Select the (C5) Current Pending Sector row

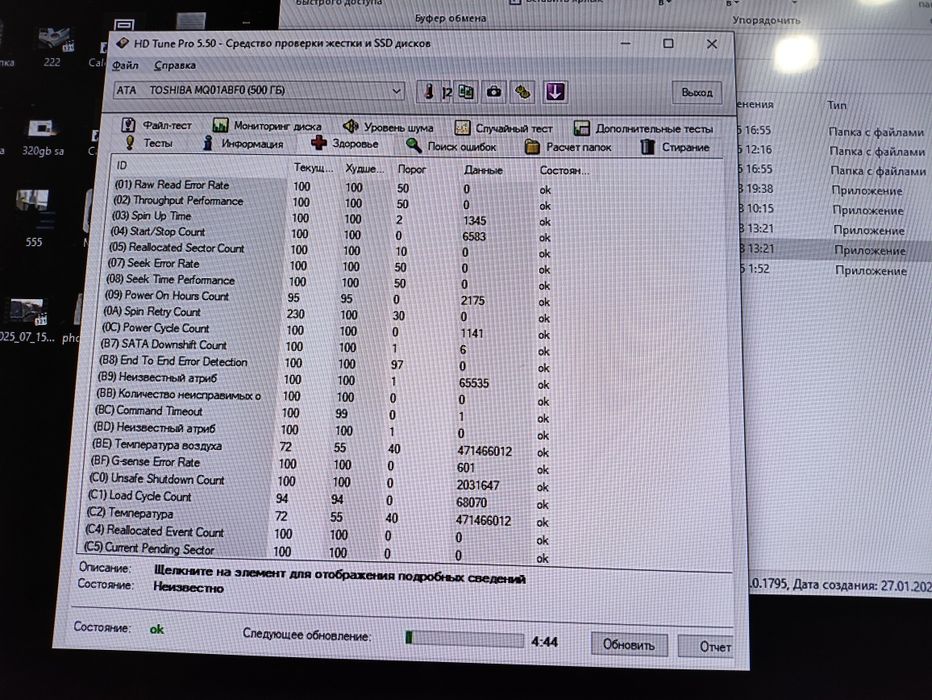point(317,552)
